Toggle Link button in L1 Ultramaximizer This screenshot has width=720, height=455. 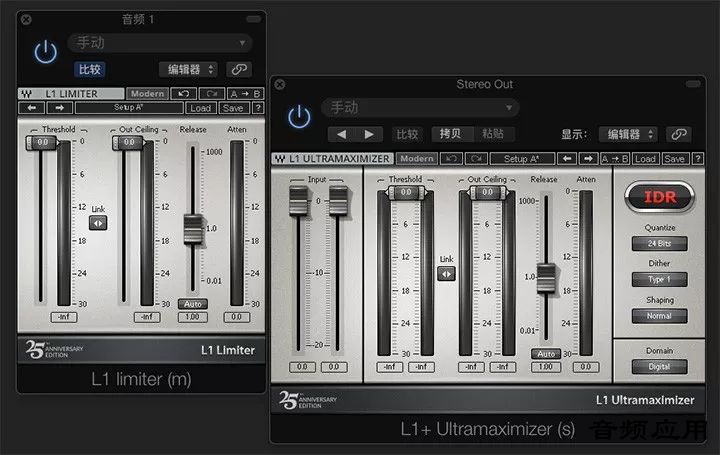pos(446,274)
